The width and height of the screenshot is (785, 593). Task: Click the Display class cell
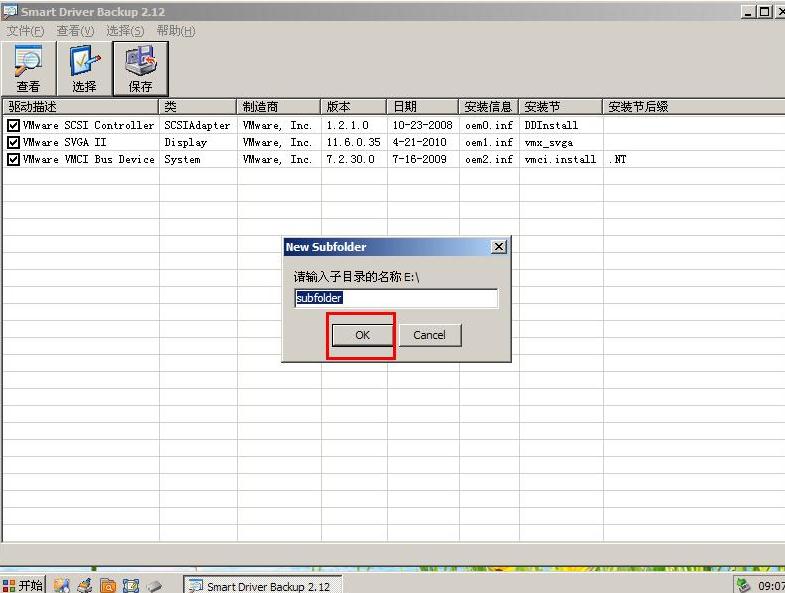pyautogui.click(x=186, y=143)
